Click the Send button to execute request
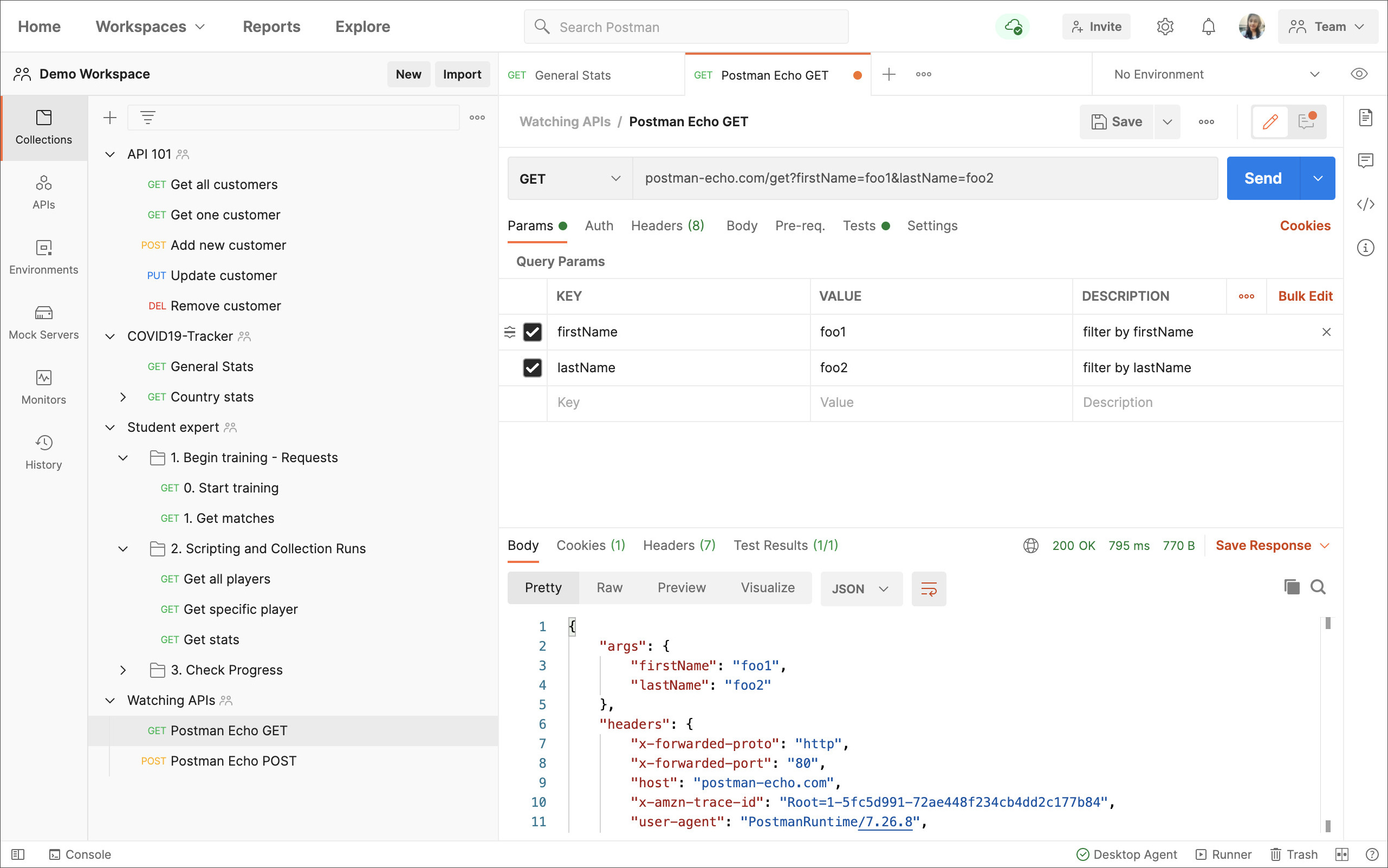Screen dimensions: 1388x868 (1262, 178)
